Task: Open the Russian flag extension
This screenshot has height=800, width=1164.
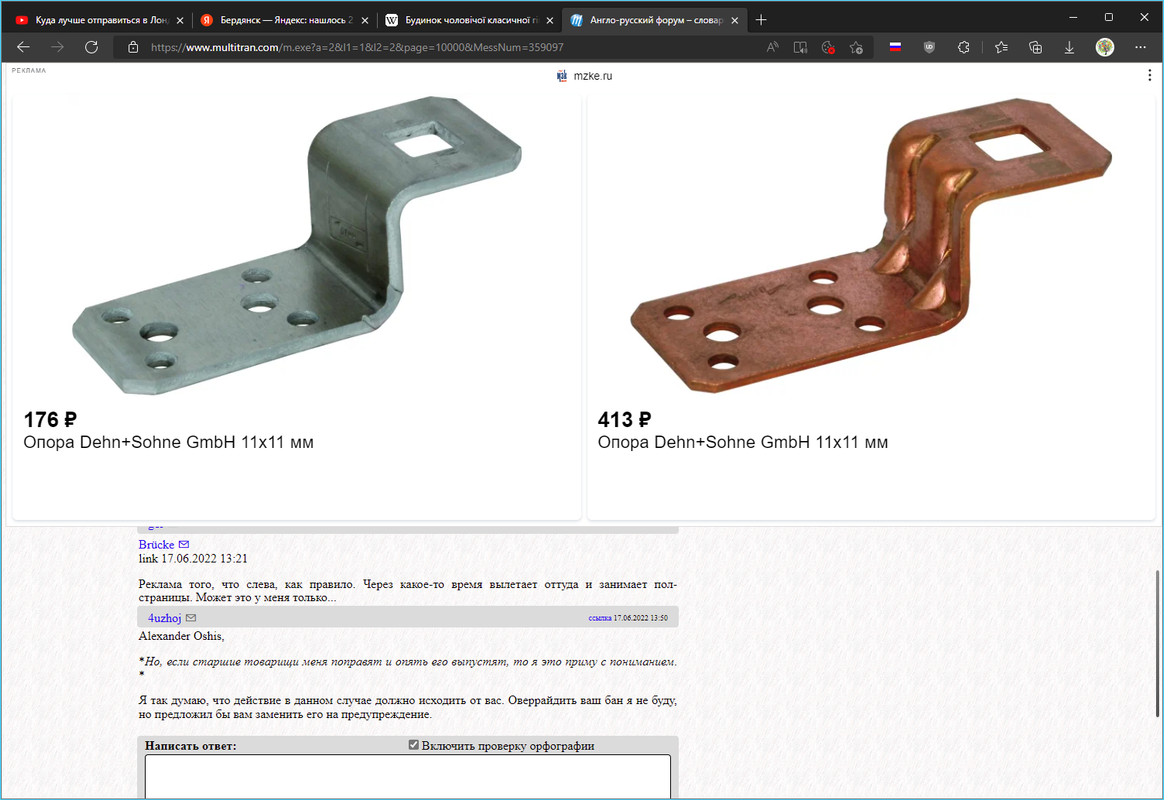Action: click(895, 47)
